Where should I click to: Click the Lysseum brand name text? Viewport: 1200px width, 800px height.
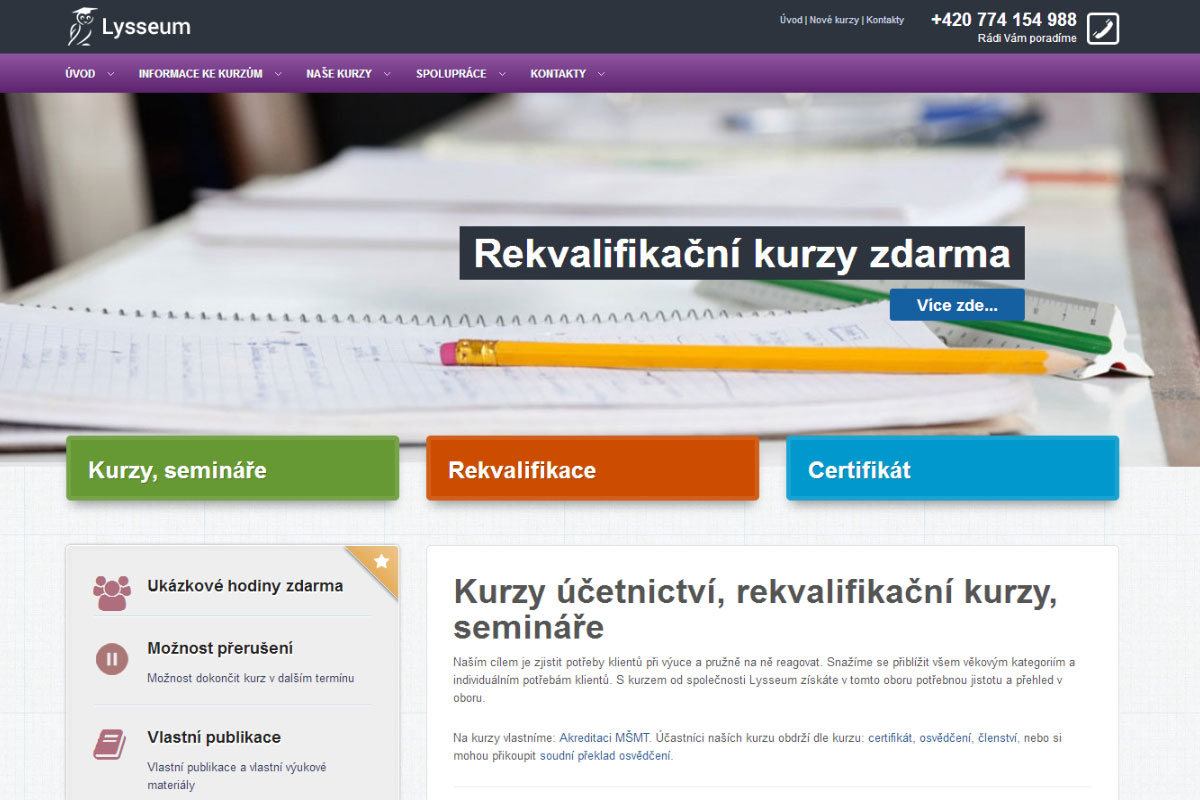[x=146, y=27]
